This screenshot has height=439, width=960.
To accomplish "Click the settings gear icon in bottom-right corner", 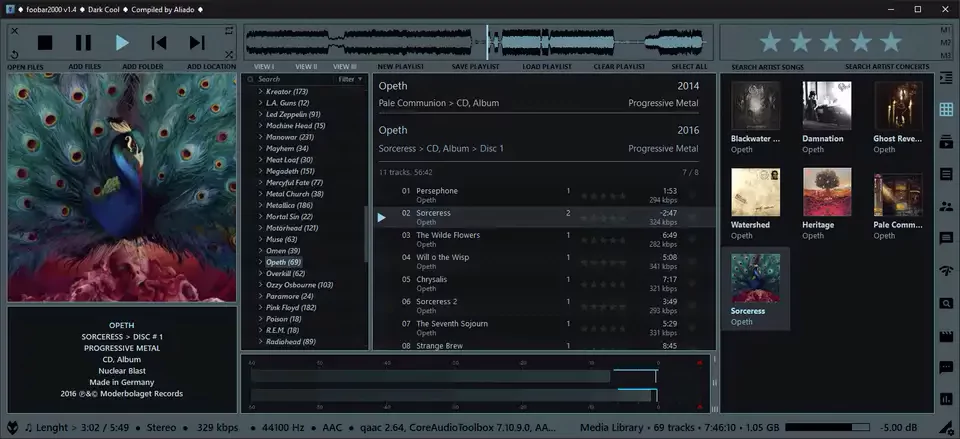I will tap(946, 427).
